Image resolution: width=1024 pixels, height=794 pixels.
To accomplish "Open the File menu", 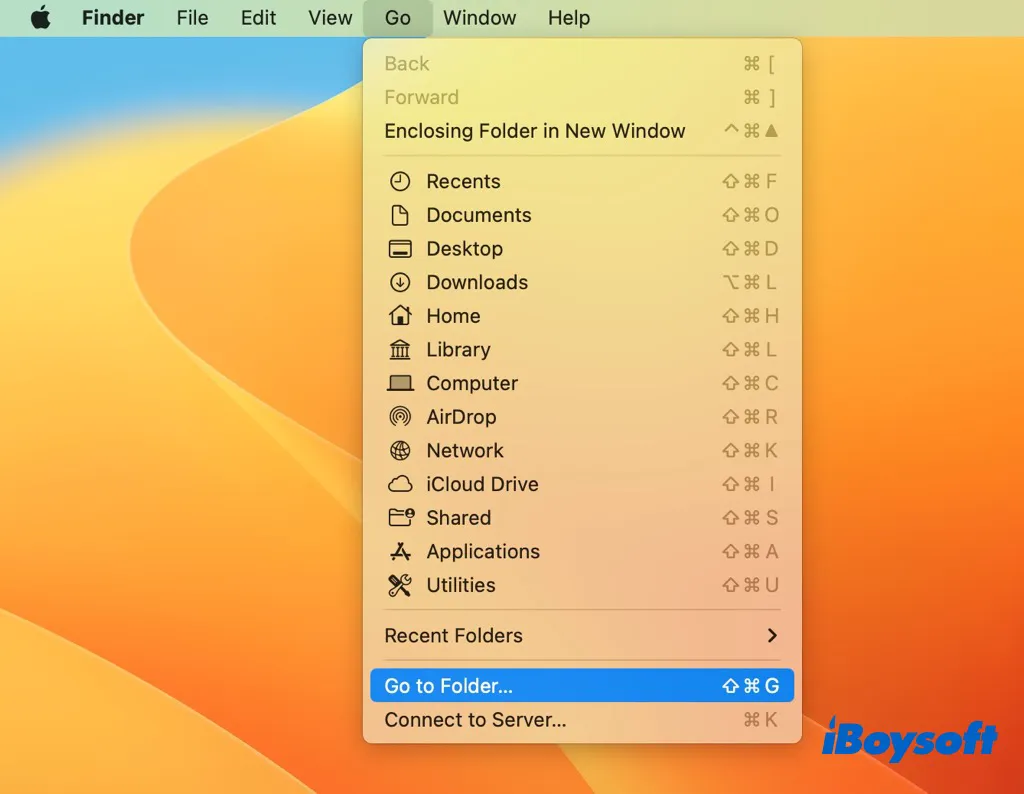I will coord(192,18).
